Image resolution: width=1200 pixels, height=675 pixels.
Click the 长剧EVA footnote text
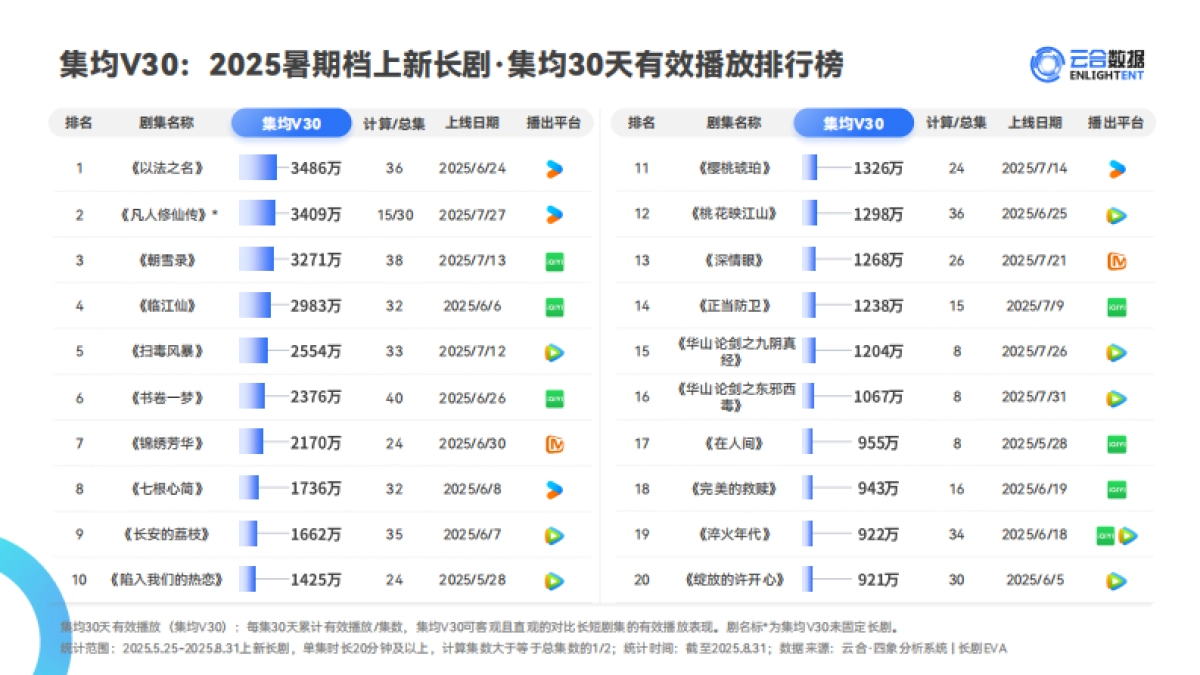(981, 648)
